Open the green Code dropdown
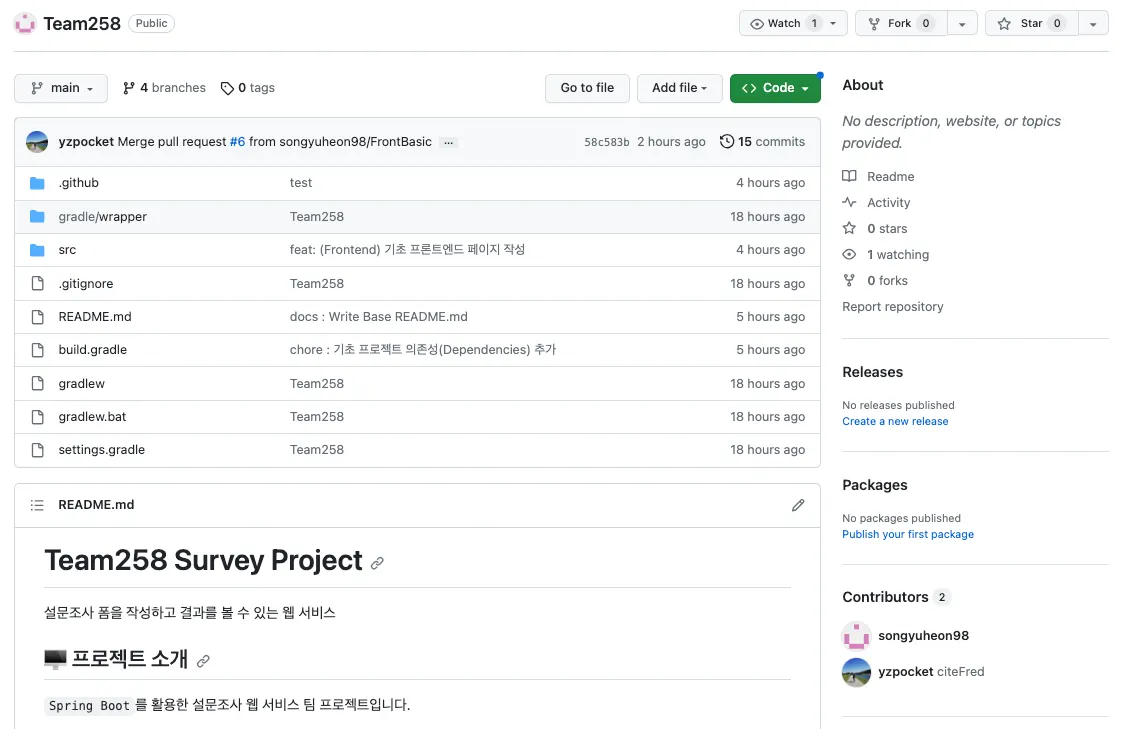Image resolution: width=1128 pixels, height=729 pixels. 775,88
